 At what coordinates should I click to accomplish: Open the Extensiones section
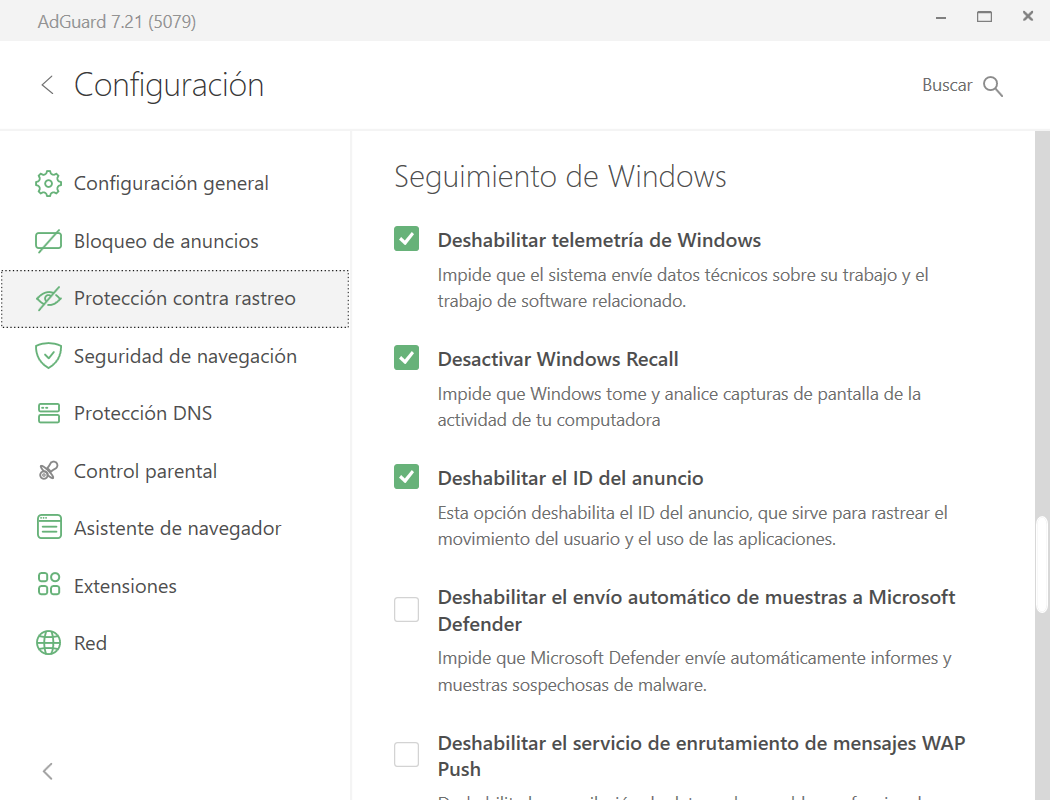point(175,586)
